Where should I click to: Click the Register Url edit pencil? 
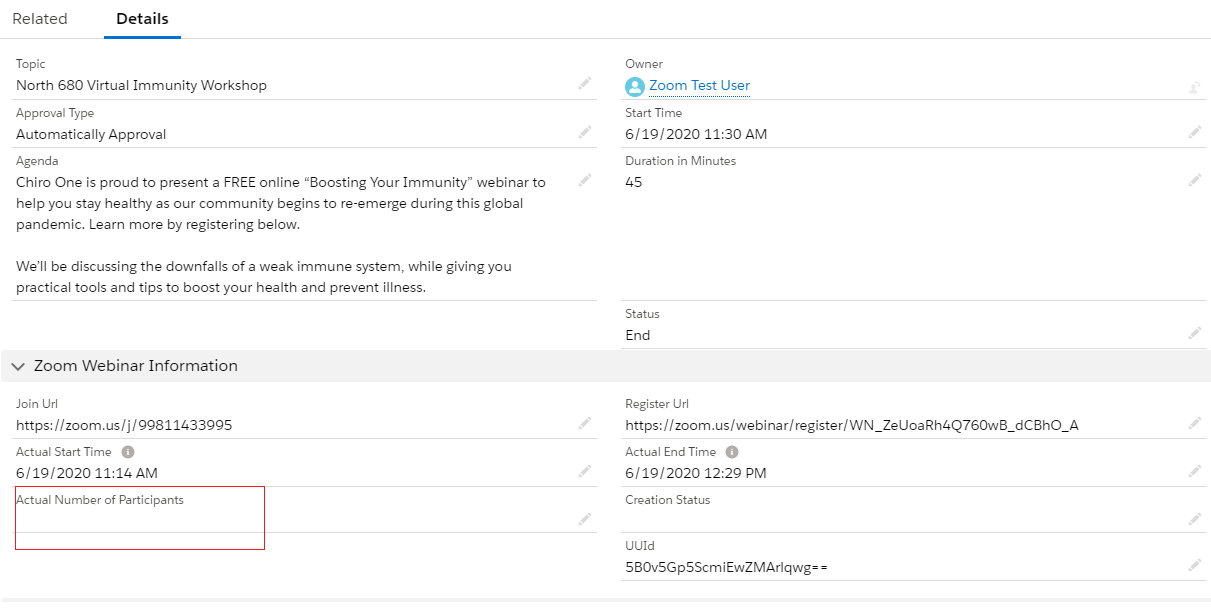1194,423
